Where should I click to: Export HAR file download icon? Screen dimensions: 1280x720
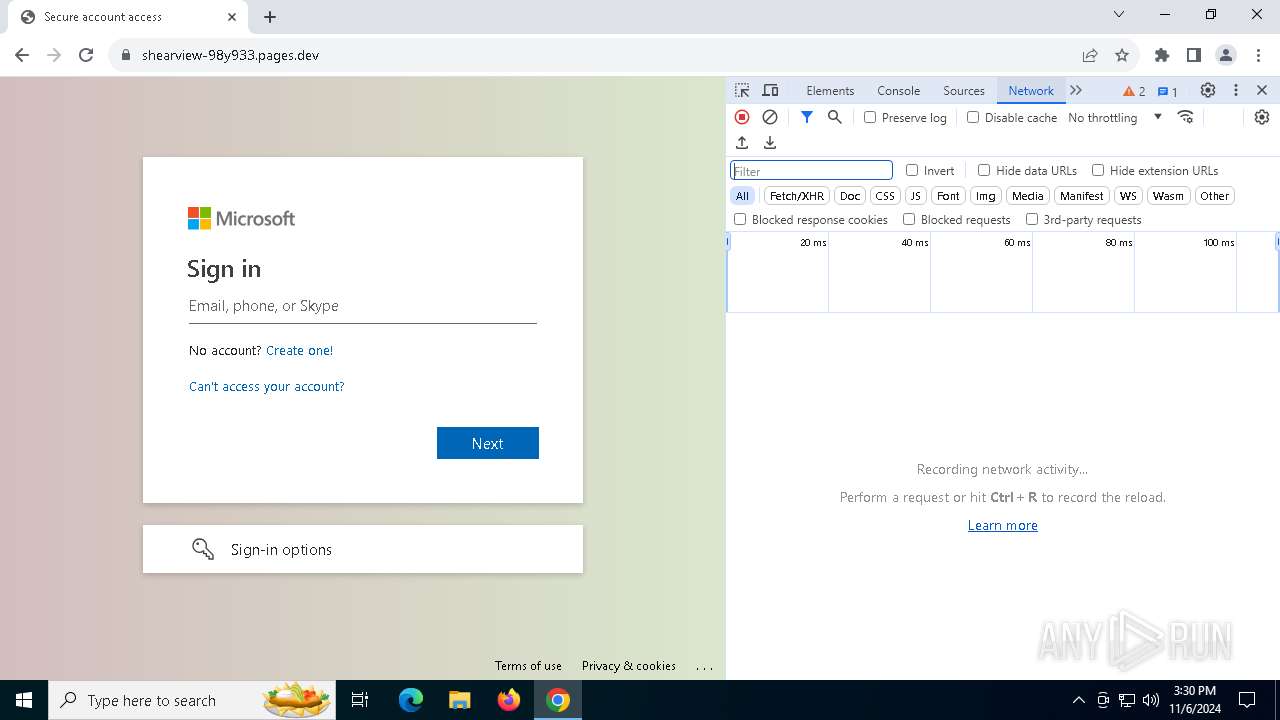coord(770,143)
